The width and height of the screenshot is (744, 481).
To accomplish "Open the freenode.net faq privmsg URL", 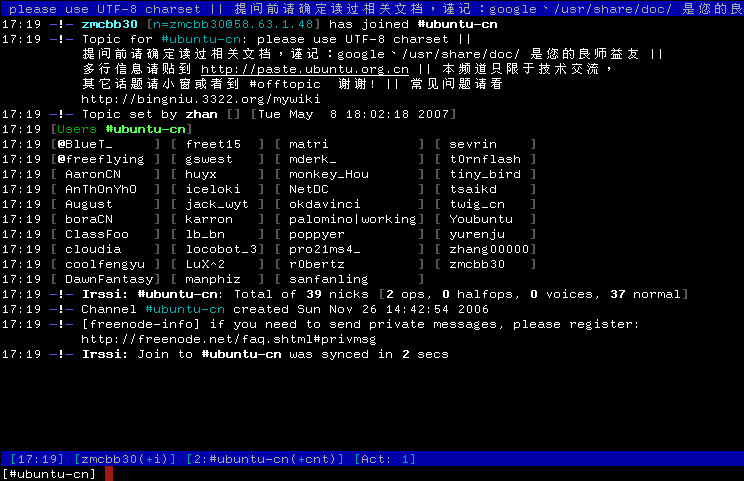I will click(x=229, y=339).
